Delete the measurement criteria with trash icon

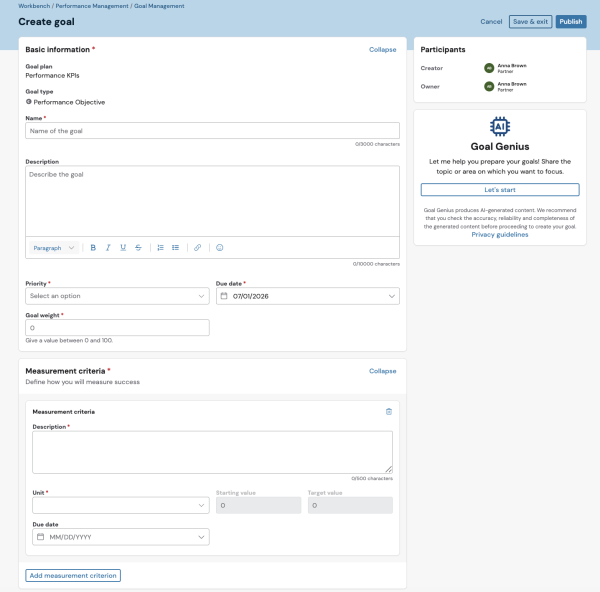pos(389,411)
